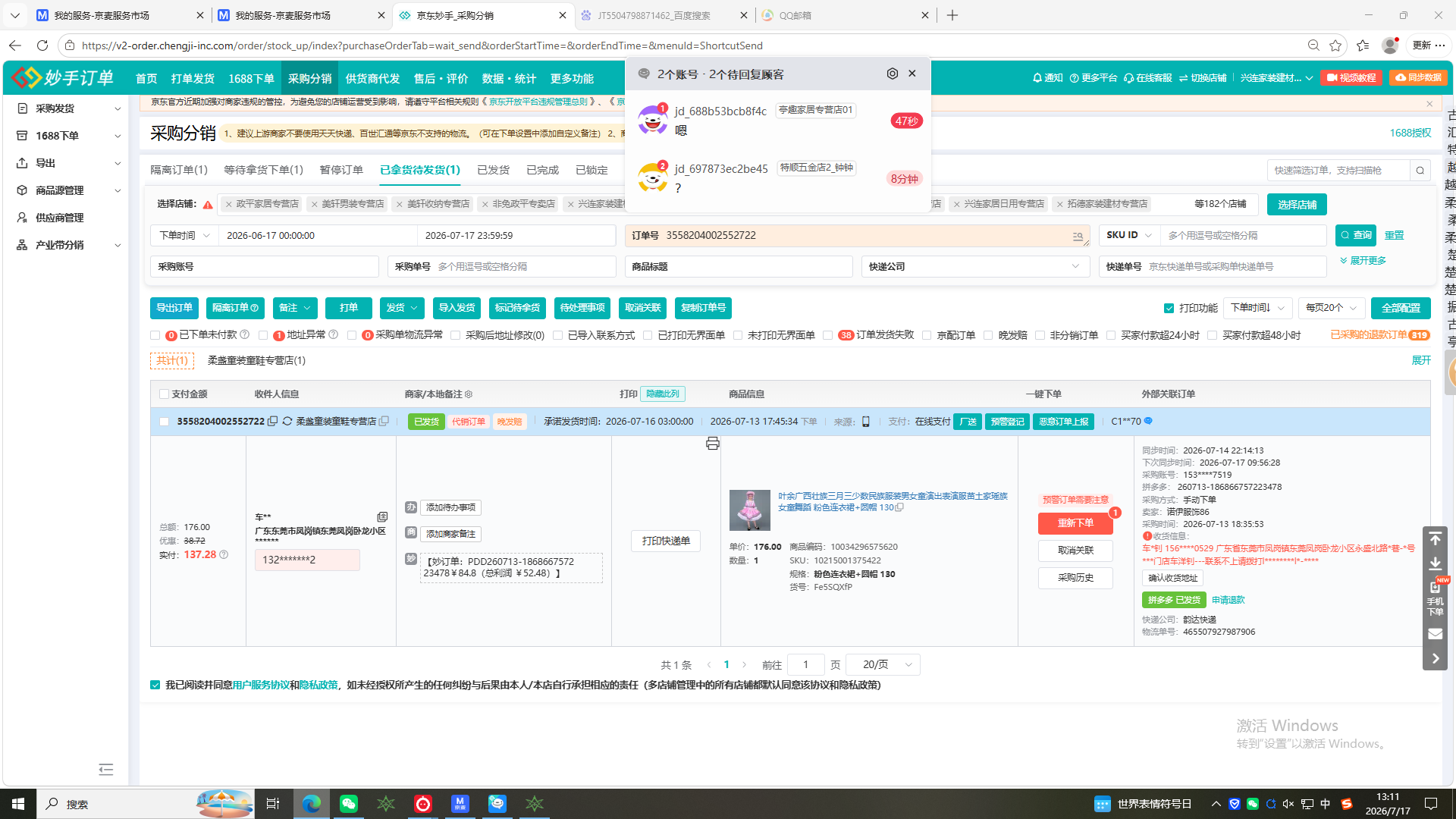Collapse floating sidebar with right arrow
The image size is (1456, 819).
point(1435,658)
